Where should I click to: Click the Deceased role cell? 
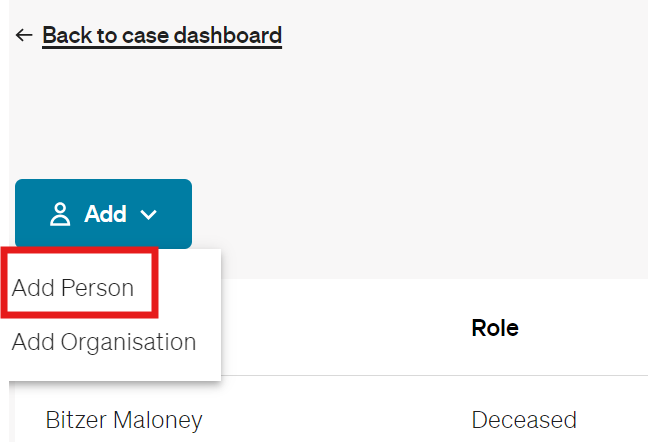(x=524, y=420)
